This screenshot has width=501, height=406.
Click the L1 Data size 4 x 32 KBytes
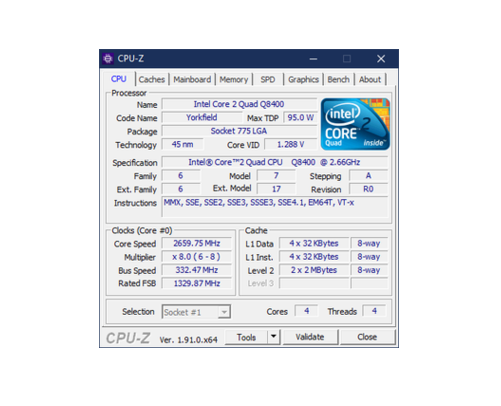[314, 243]
